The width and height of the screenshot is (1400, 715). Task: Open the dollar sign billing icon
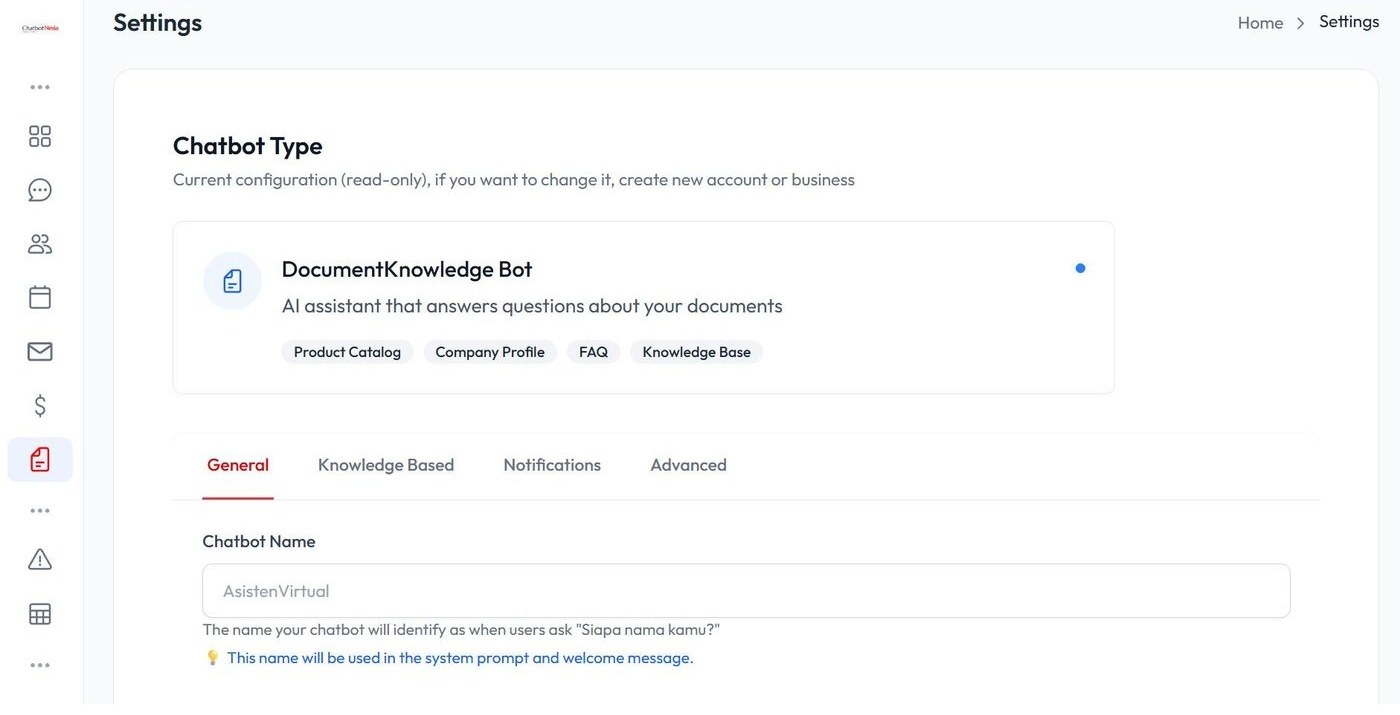40,405
